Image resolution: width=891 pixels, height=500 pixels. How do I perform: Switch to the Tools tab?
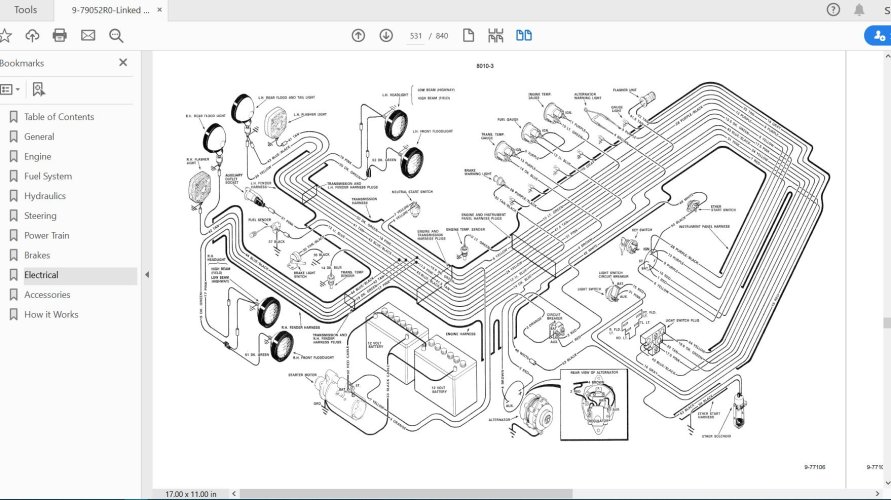[26, 10]
